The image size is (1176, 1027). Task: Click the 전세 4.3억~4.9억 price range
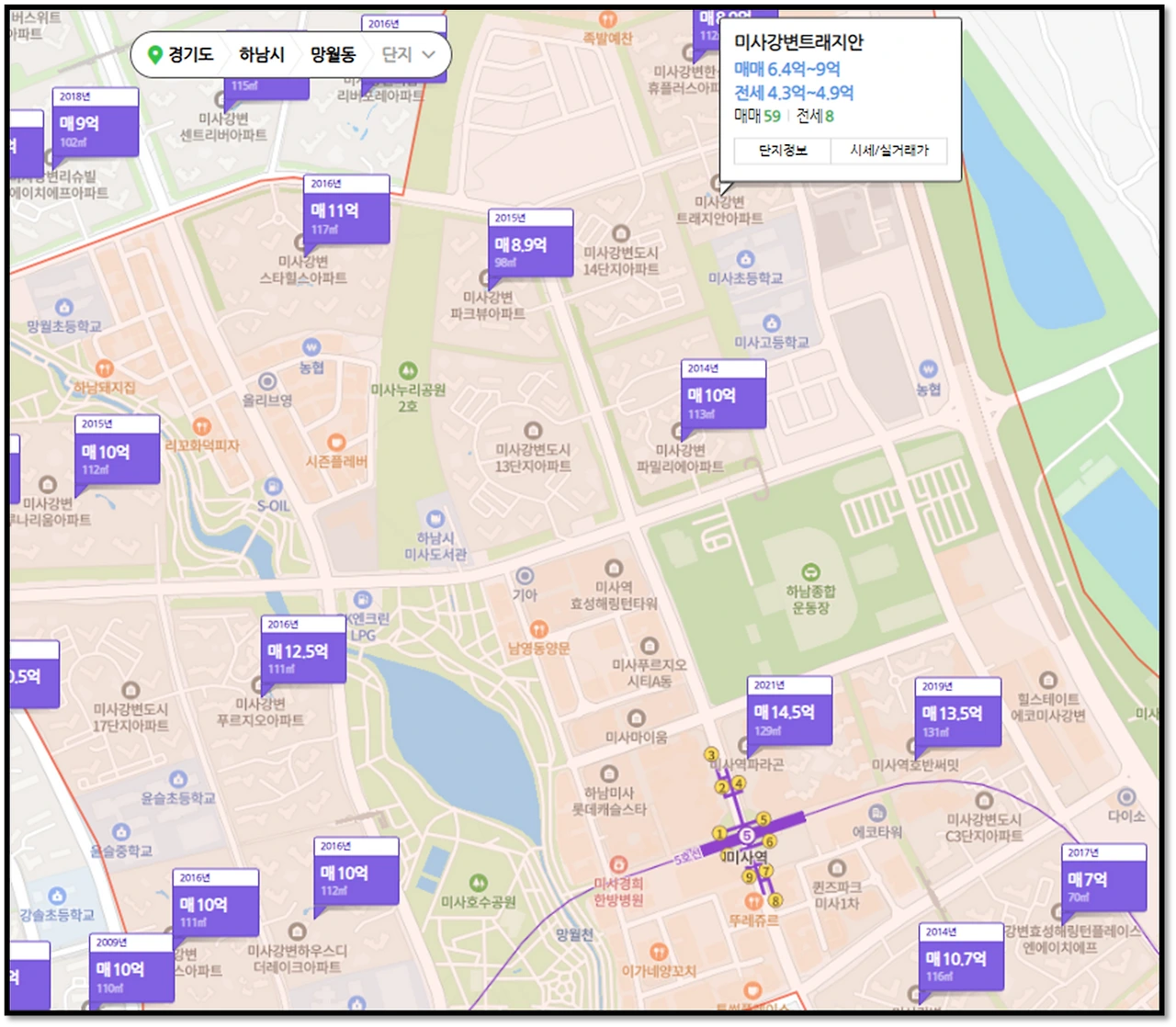pos(794,93)
